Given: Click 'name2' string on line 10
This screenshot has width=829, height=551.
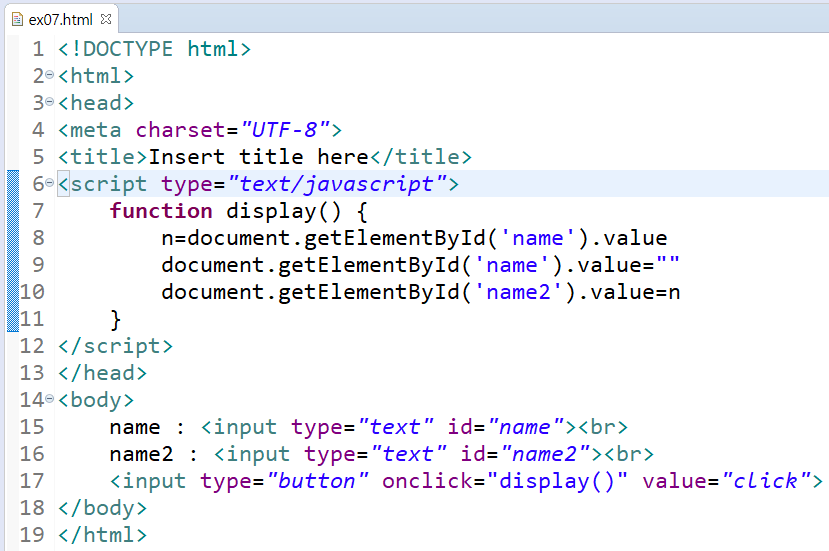Looking at the screenshot, I should [518, 292].
